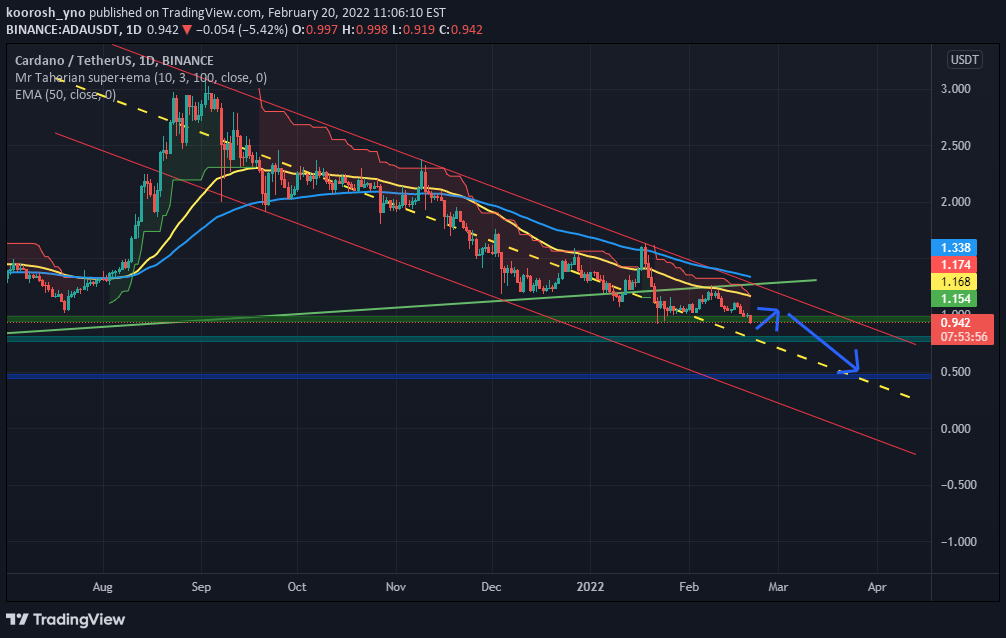Image resolution: width=1006 pixels, height=638 pixels.
Task: Click the Dec label on time axis
Action: point(491,587)
